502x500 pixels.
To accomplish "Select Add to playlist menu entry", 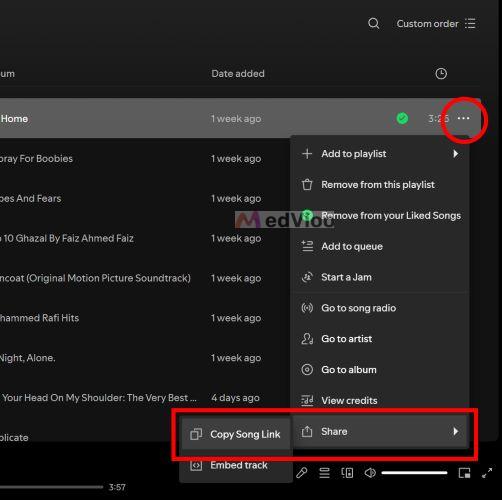I will 380,154.
